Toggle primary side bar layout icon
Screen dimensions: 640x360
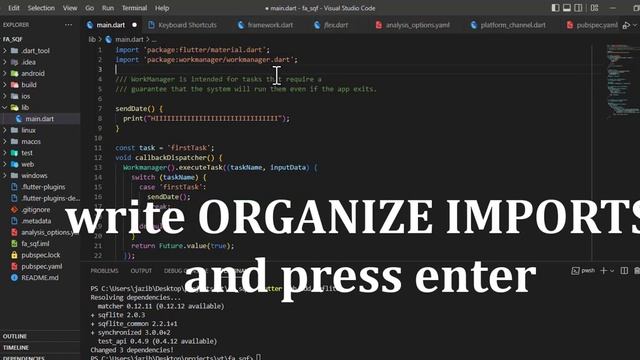click(555, 8)
